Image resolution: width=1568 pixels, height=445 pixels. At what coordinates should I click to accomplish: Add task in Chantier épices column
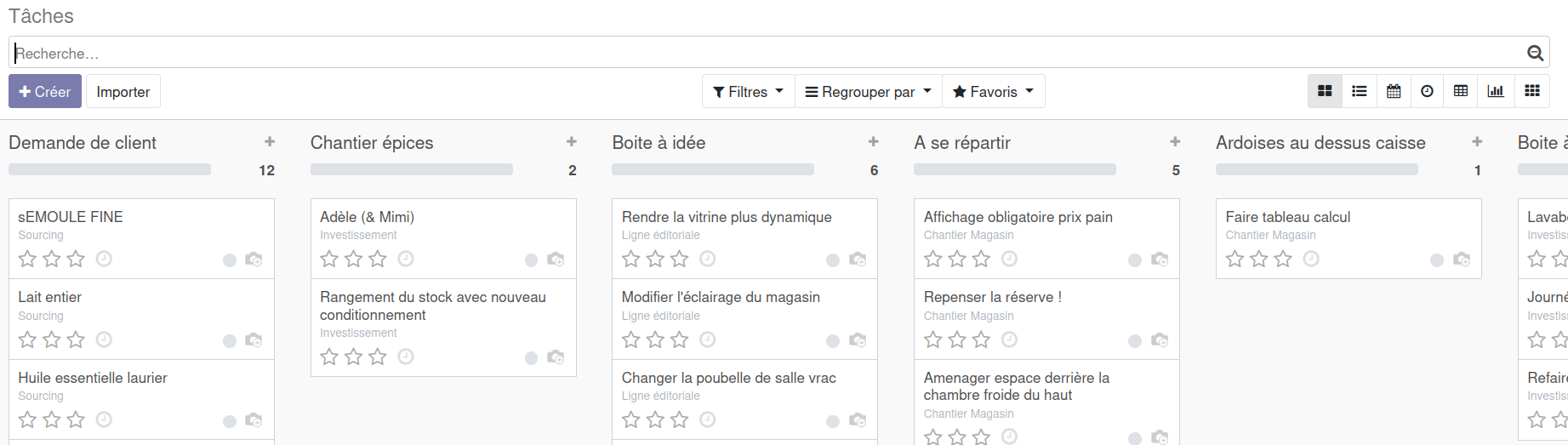tap(572, 142)
